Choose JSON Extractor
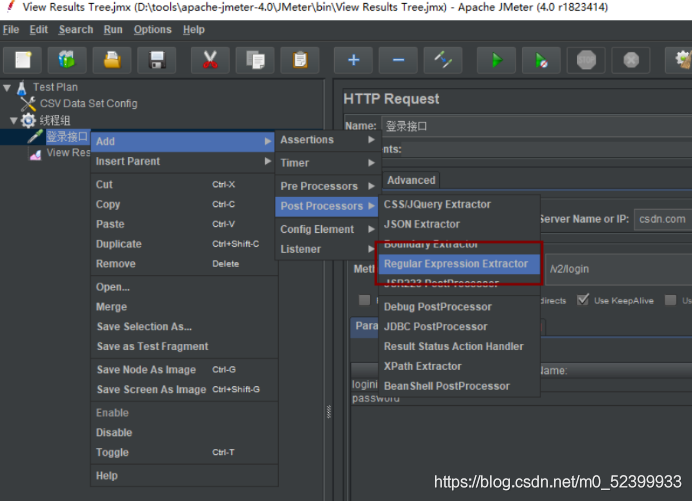The width and height of the screenshot is (692, 501). [x=459, y=224]
